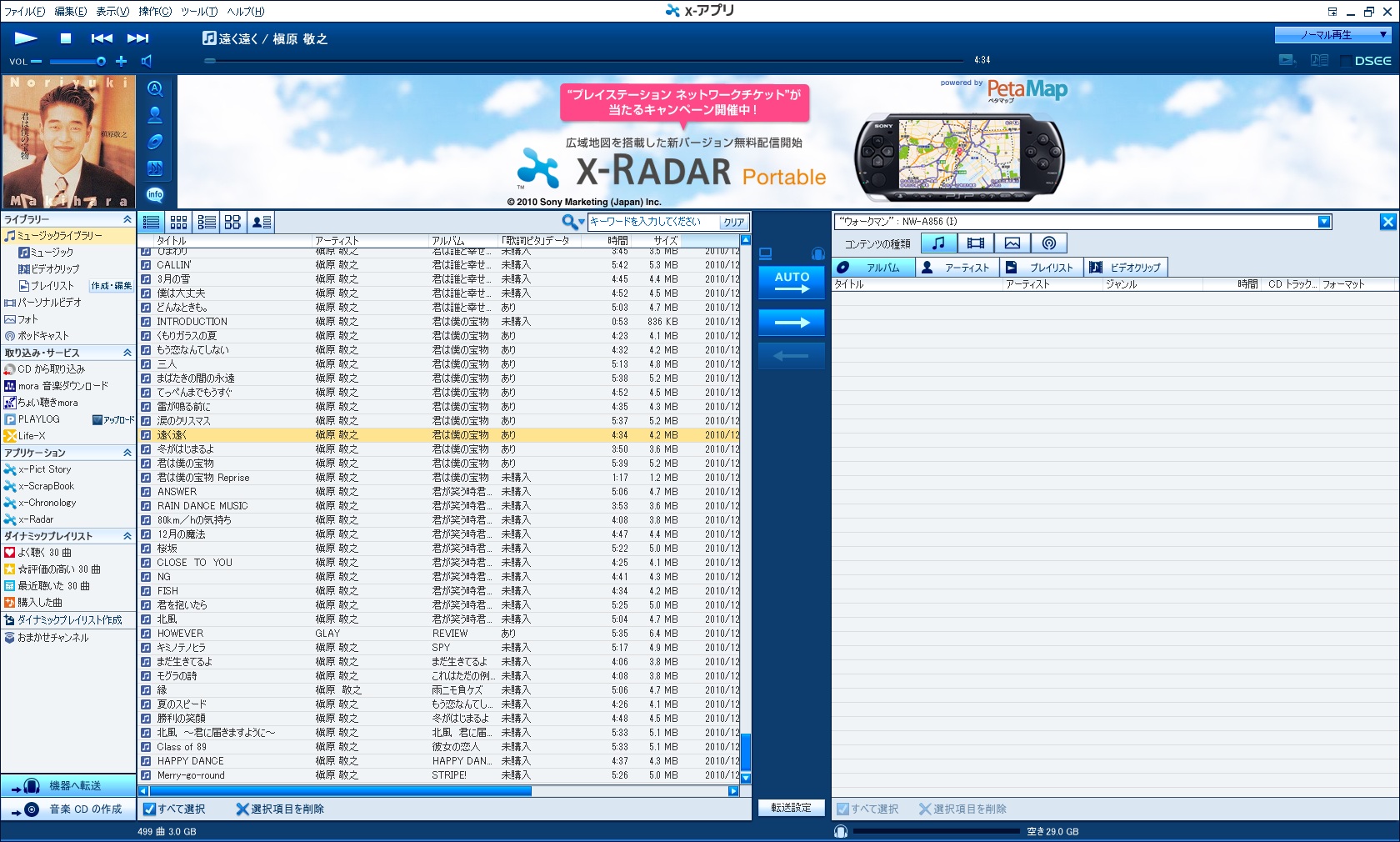Clear the search with the クリア button
1400x842 pixels.
coord(733,223)
